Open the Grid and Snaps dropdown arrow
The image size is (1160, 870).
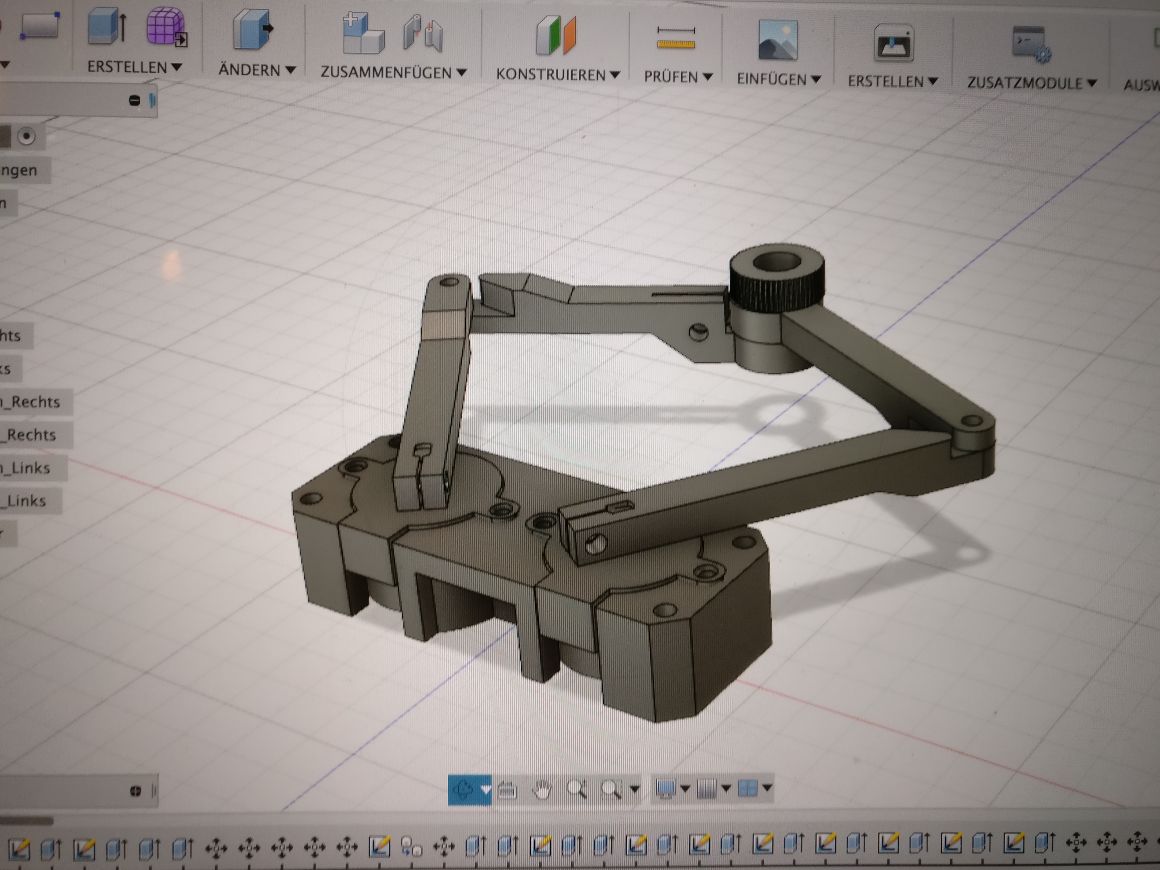tap(726, 789)
